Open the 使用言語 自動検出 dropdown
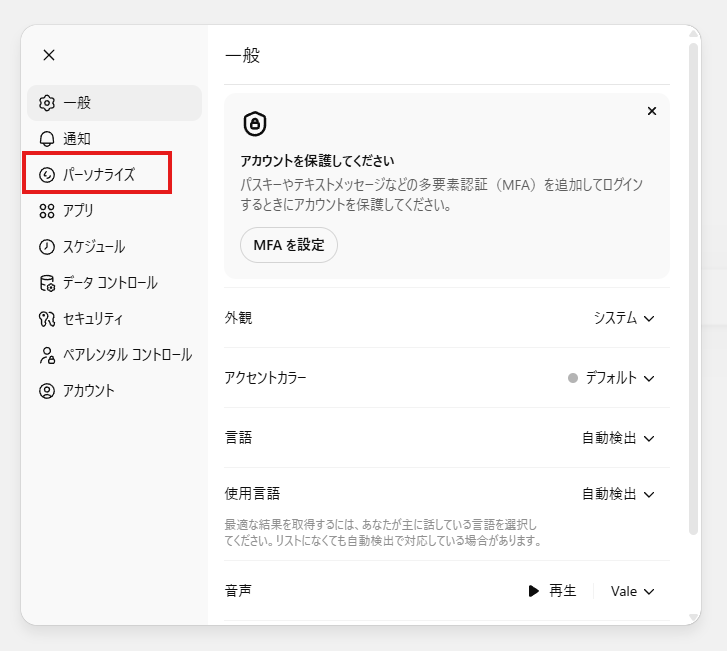 pyautogui.click(x=618, y=494)
